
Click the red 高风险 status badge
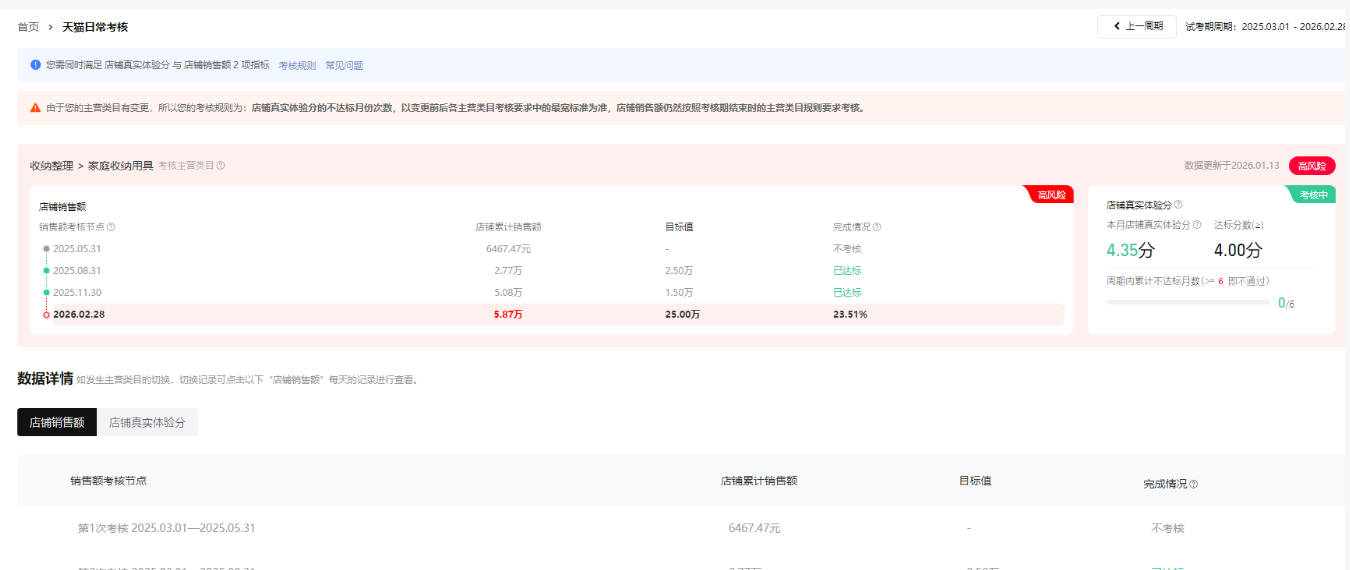click(1312, 166)
